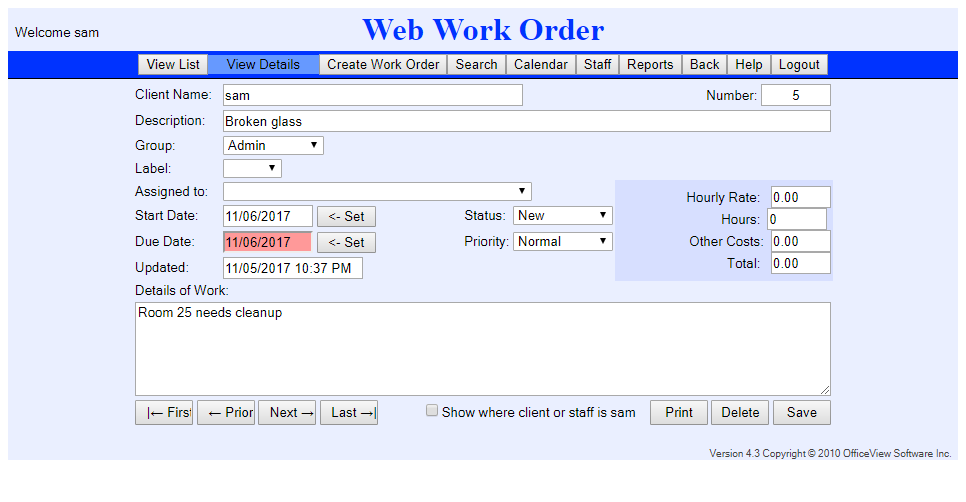The height and width of the screenshot is (502, 966).
Task: Open the Group dropdown showing Admin
Action: [273, 145]
